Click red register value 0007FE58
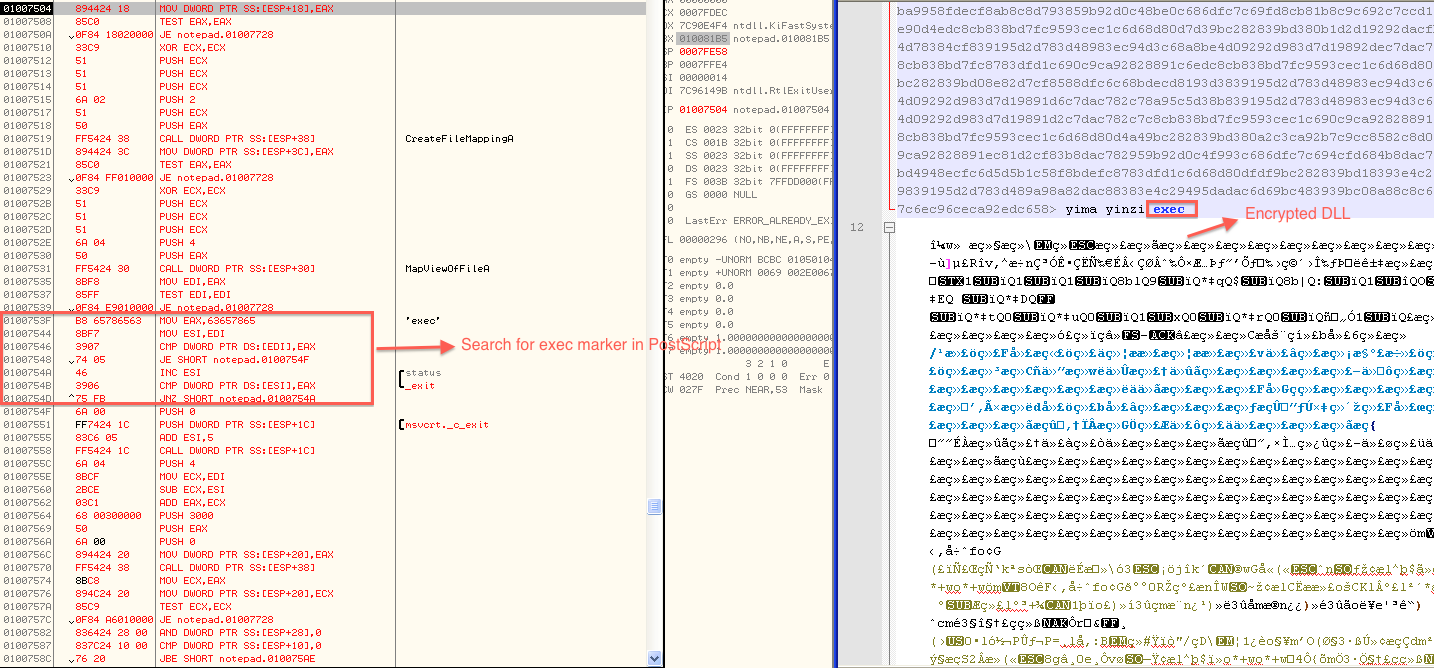Viewport: 1434px width, 668px height. 703,50
